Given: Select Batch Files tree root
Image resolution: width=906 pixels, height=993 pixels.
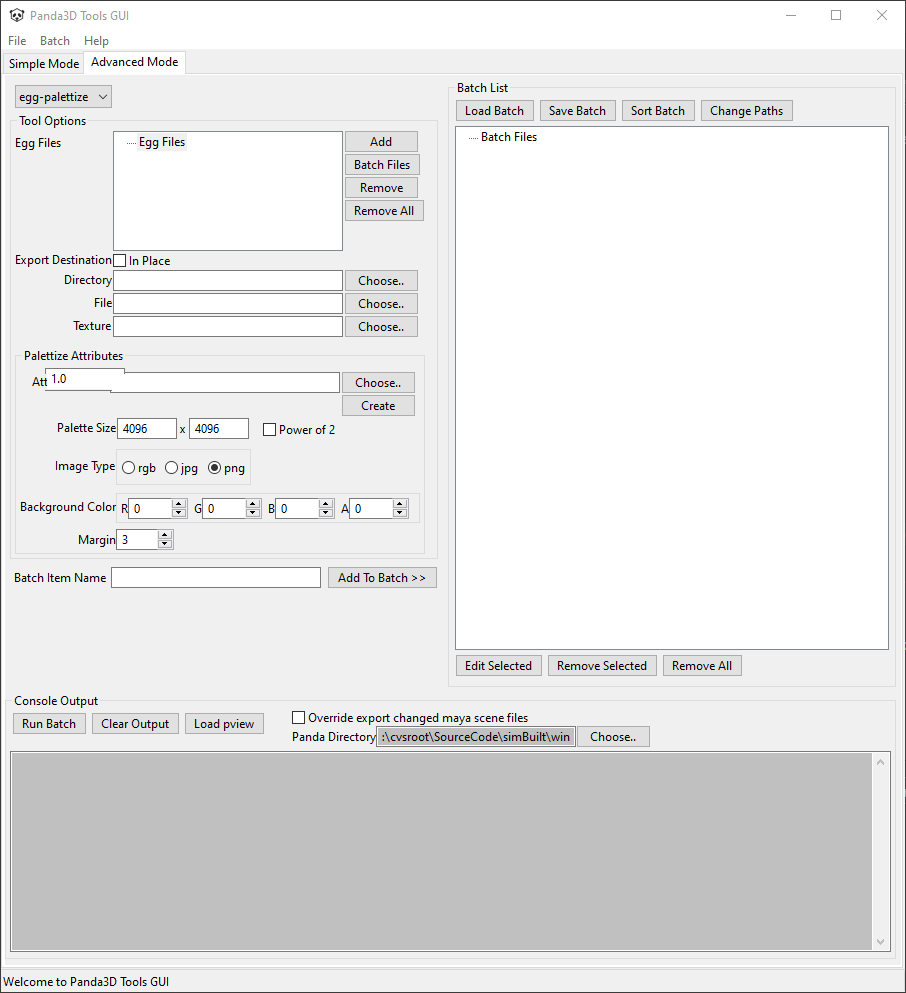Looking at the screenshot, I should point(508,137).
